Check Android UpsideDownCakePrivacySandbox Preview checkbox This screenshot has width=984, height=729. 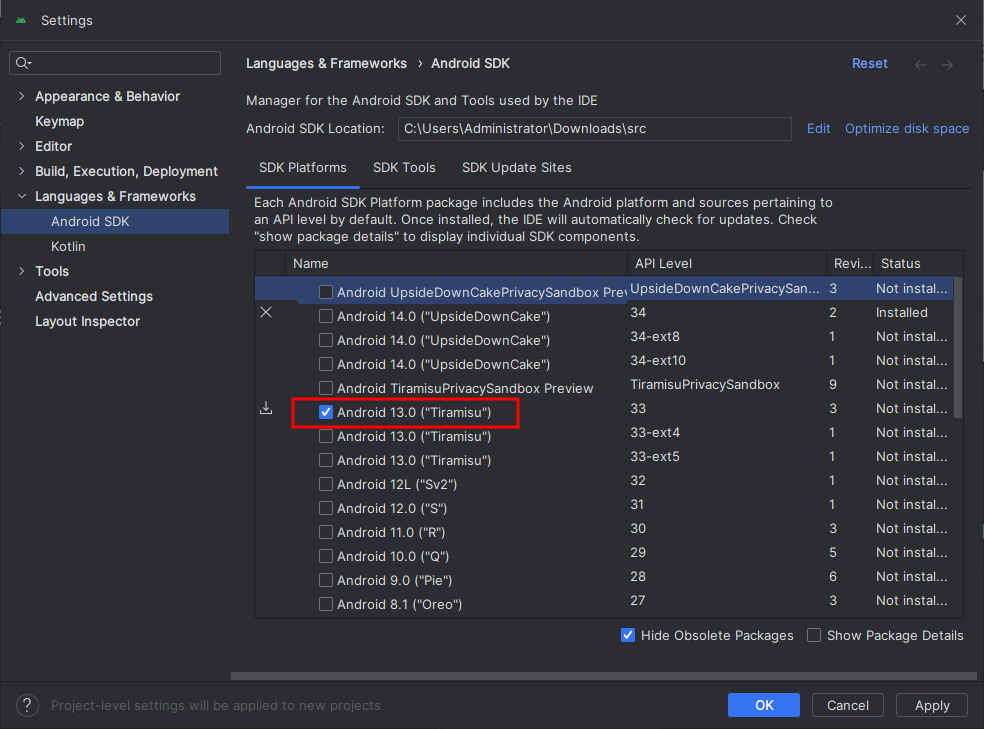326,292
